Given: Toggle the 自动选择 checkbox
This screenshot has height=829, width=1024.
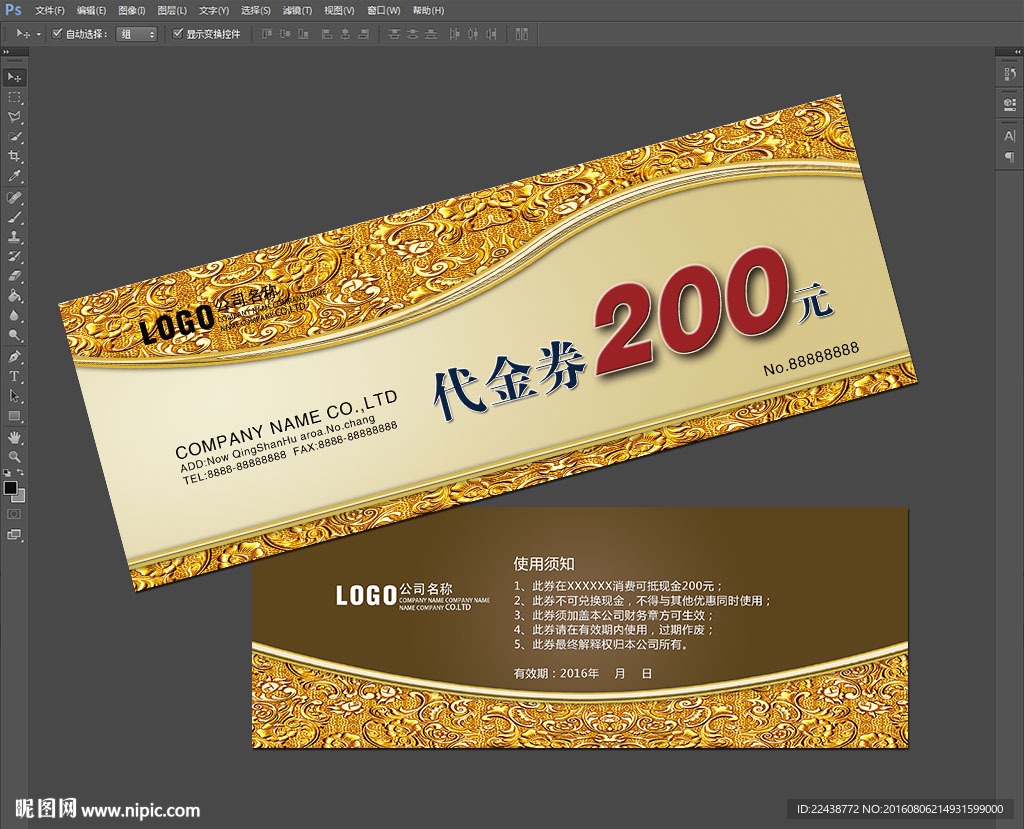Looking at the screenshot, I should [x=57, y=33].
